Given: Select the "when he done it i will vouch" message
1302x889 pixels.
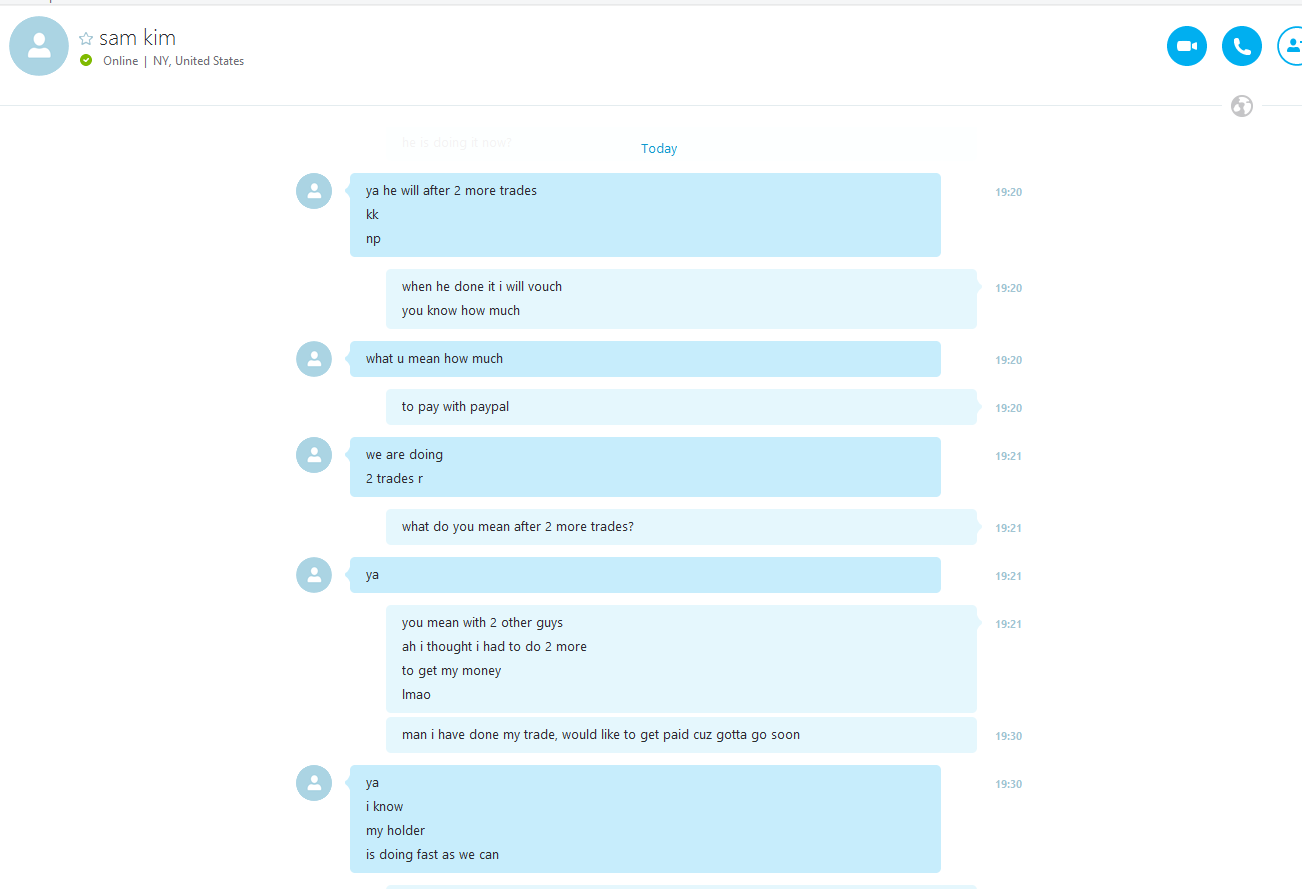Looking at the screenshot, I should (x=681, y=299).
